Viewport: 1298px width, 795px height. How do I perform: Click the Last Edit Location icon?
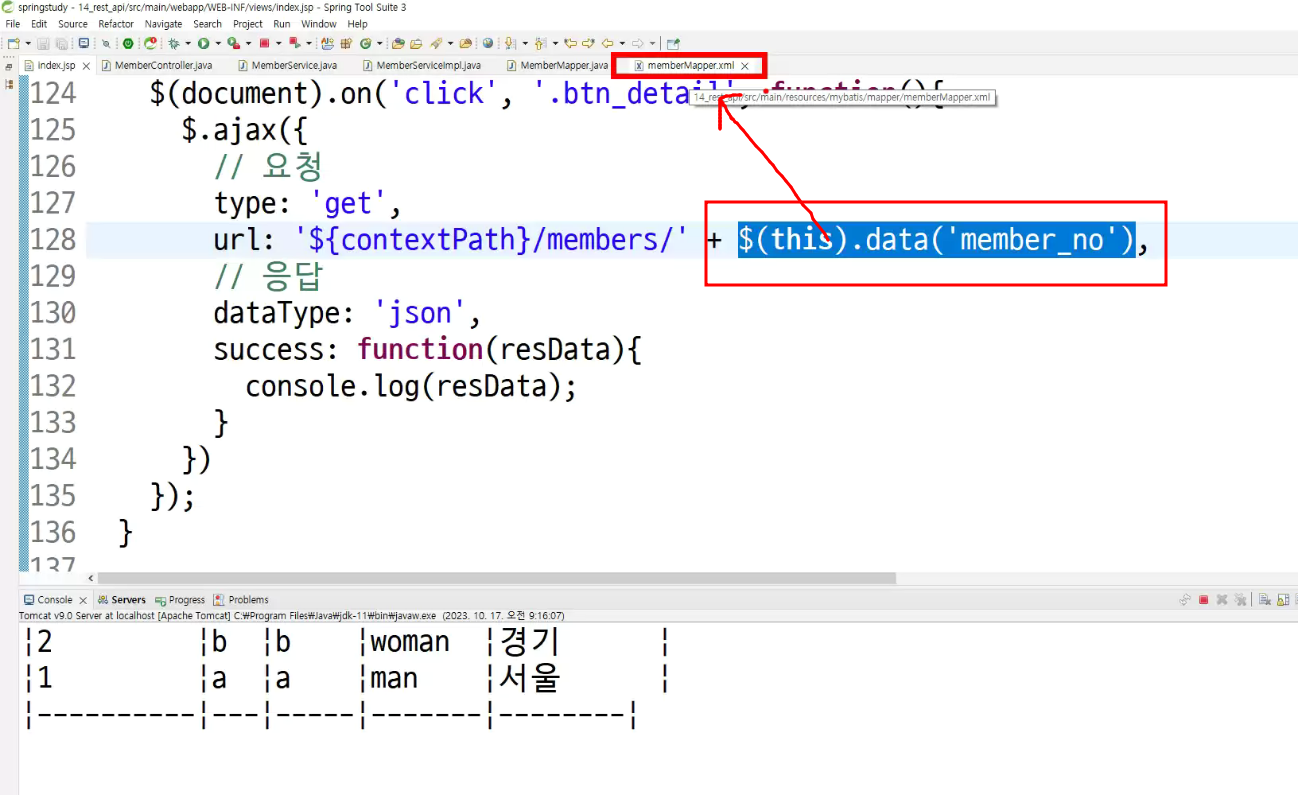point(570,43)
